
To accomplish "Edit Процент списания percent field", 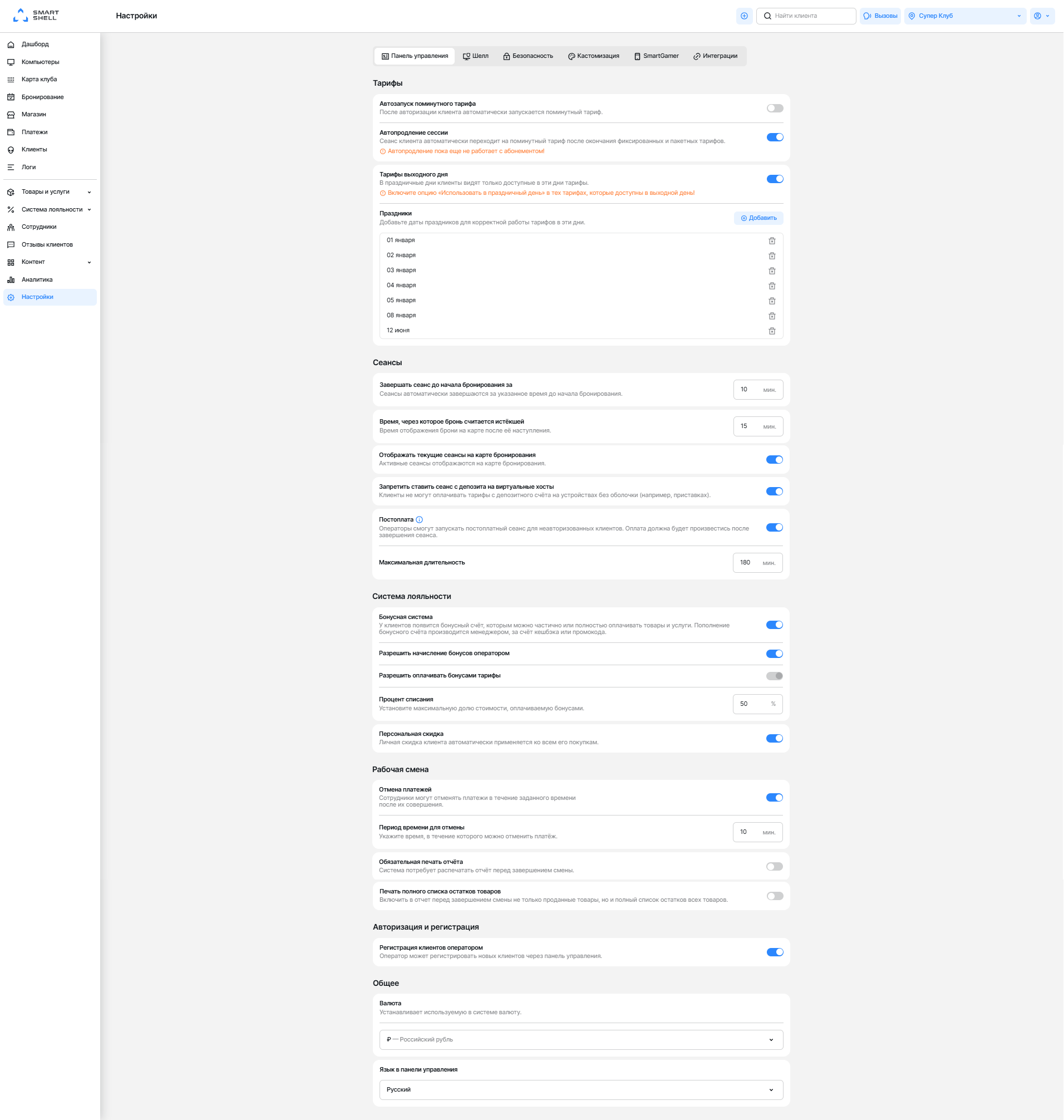I will pyautogui.click(x=757, y=704).
